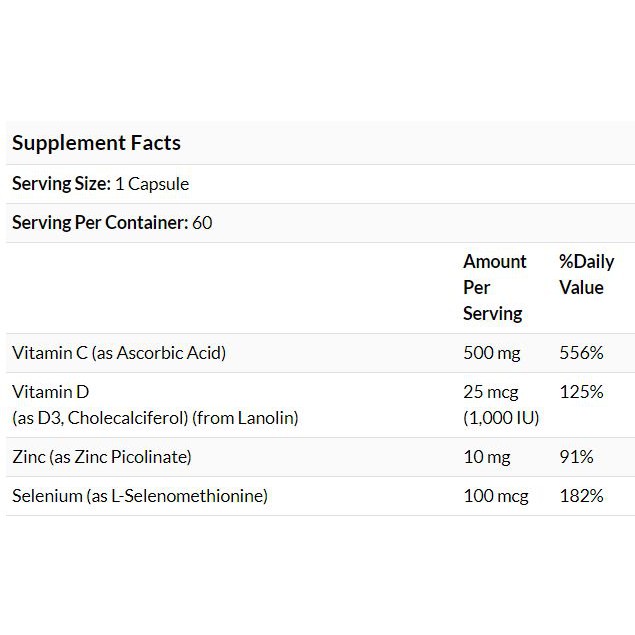
Task: Click the 60 servings value
Action: (202, 223)
